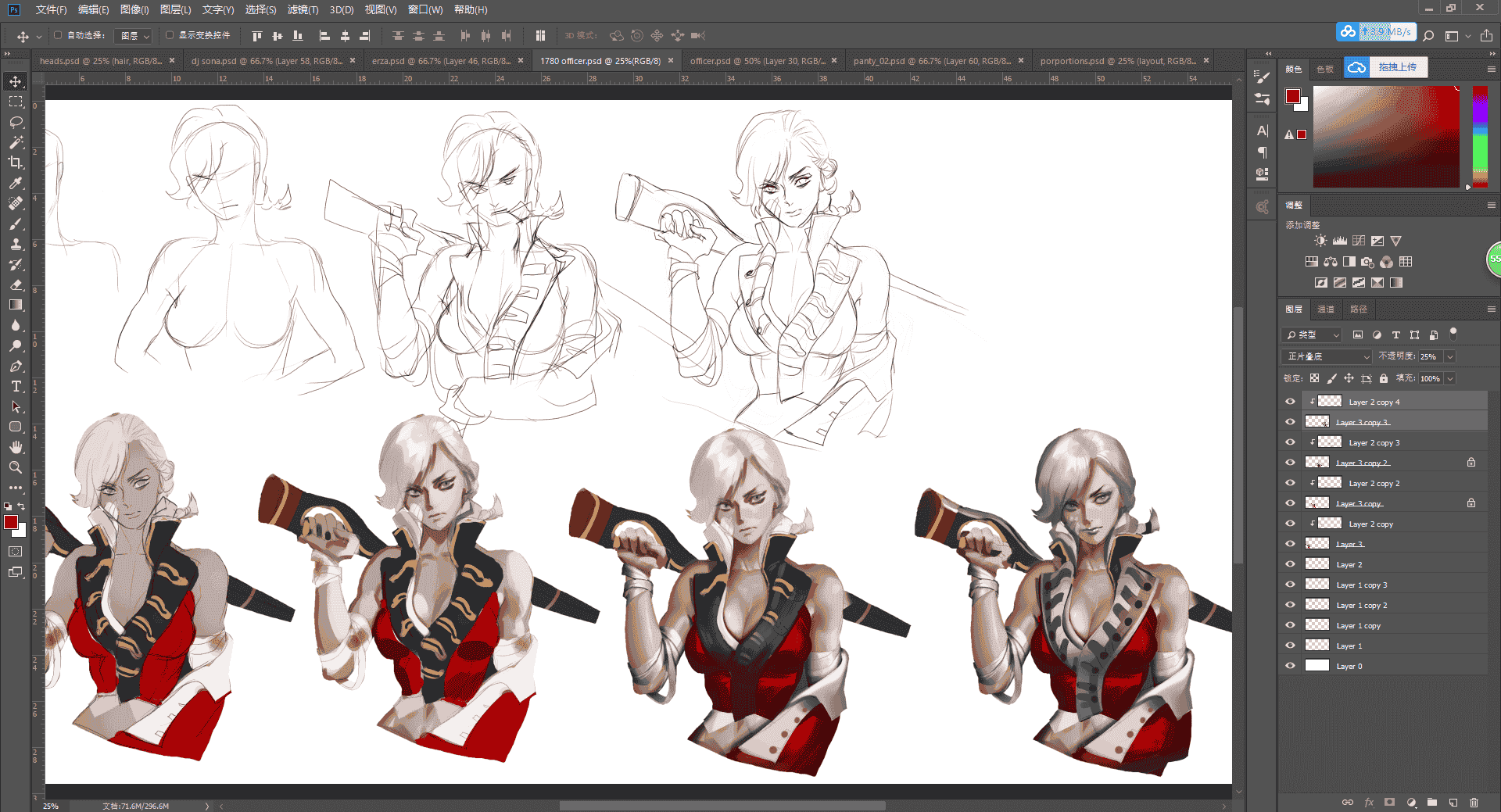
Task: Select the Lasso tool
Action: click(x=16, y=122)
